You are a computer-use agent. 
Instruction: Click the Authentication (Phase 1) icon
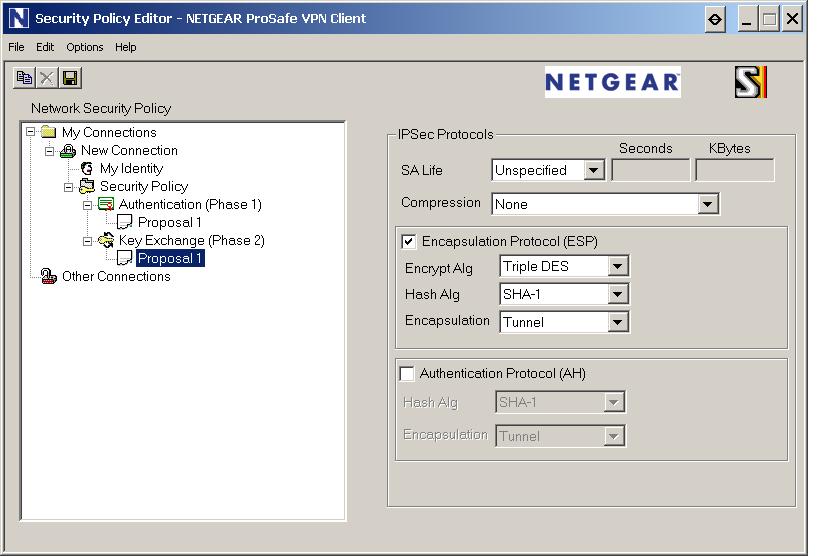106,204
